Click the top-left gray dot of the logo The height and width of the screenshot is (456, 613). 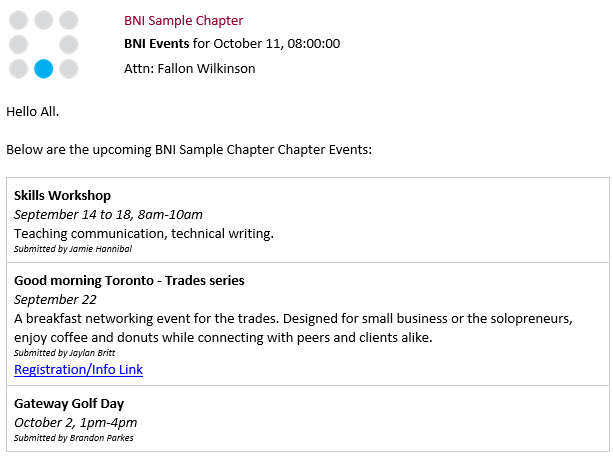18,20
